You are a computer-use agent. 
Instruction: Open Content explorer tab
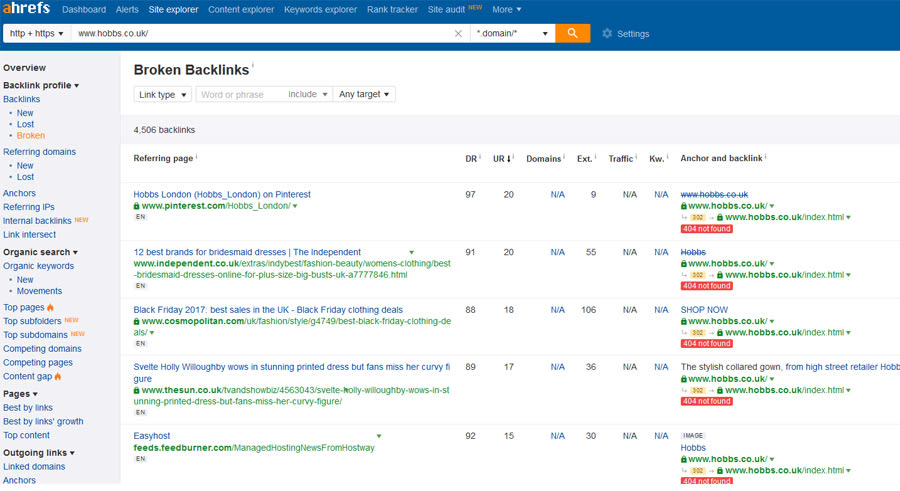tap(241, 9)
